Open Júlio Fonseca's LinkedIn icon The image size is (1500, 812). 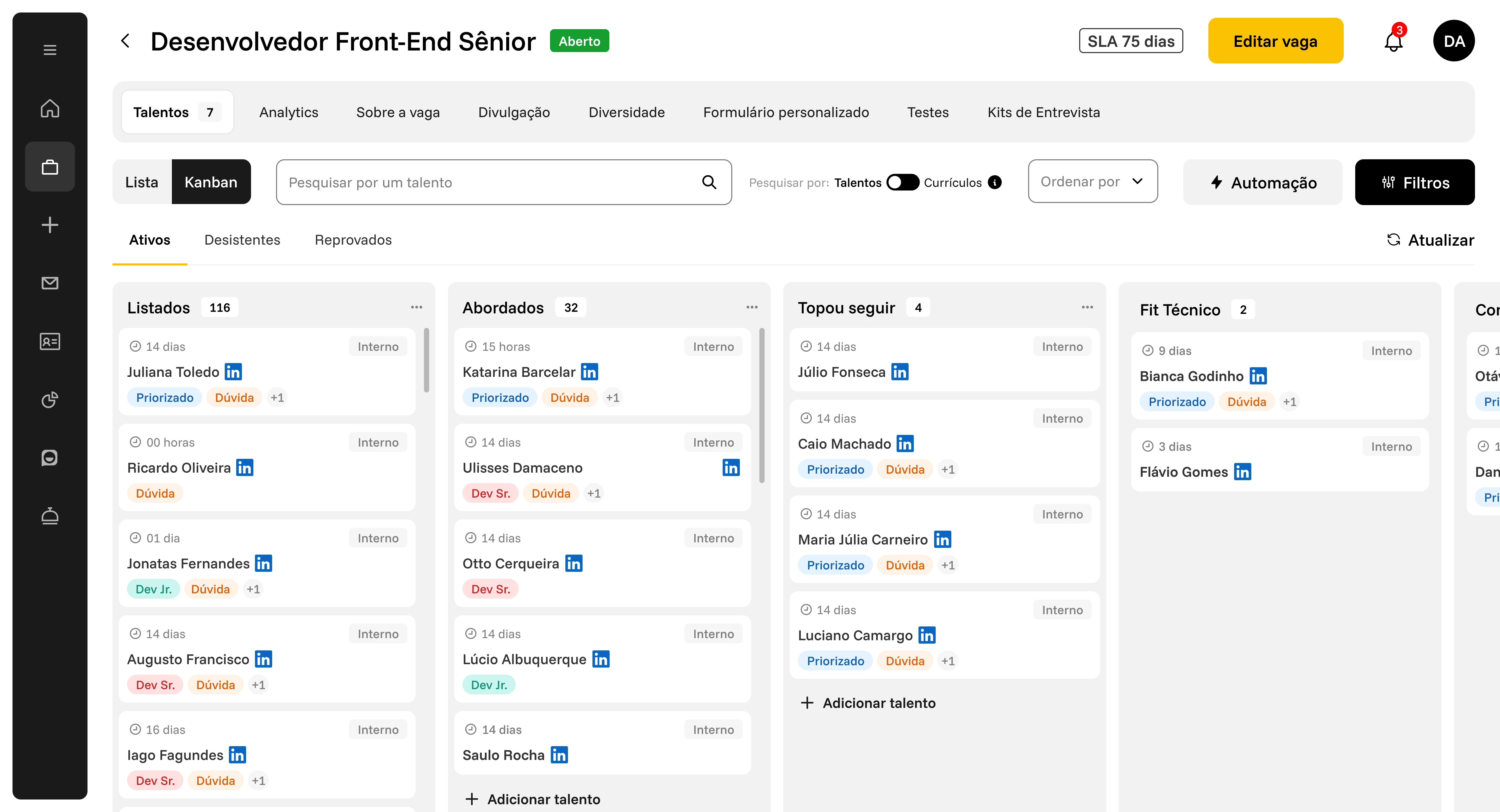pos(900,372)
